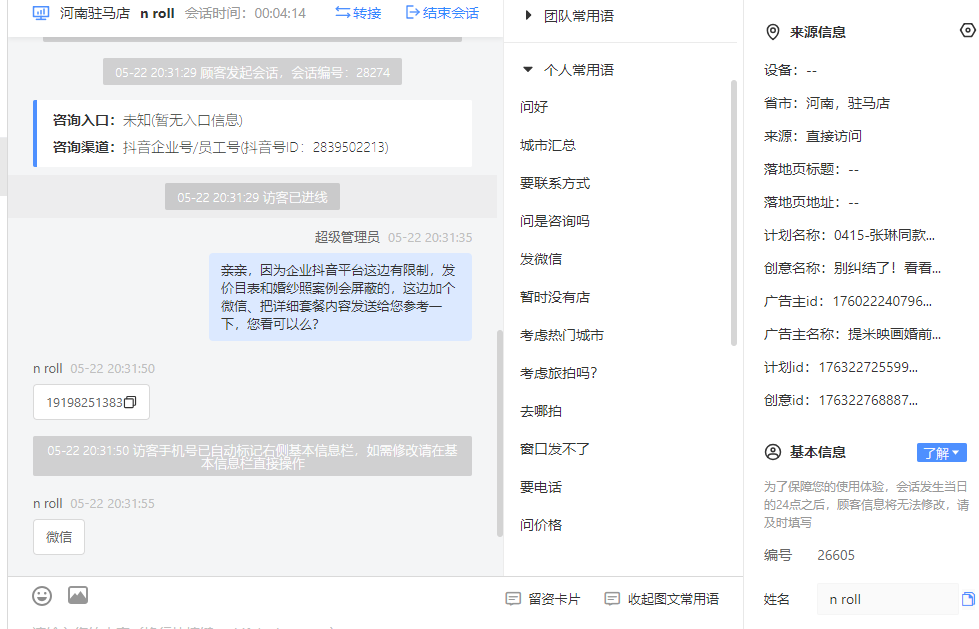Screen dimensions: 979x629
Task: Click the 来源 直接访问 line
Action: pos(813,137)
